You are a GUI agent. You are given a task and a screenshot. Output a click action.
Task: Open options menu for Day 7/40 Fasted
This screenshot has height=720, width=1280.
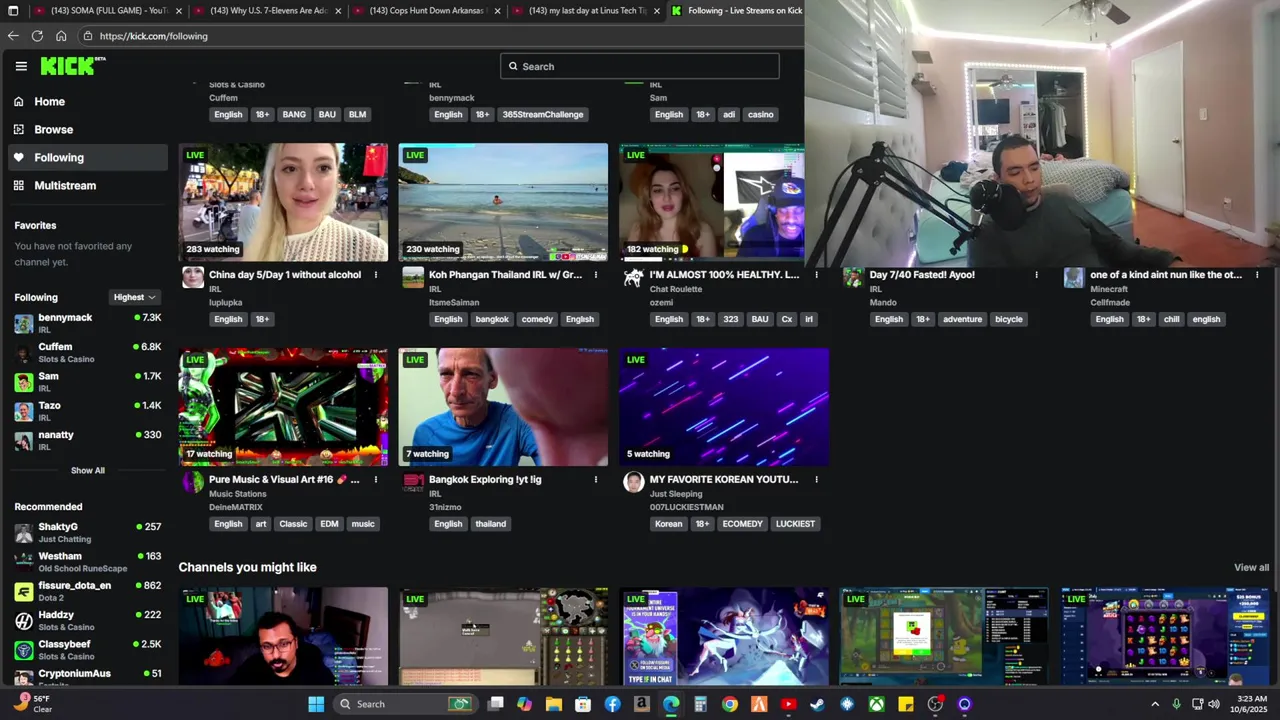coord(1036,275)
